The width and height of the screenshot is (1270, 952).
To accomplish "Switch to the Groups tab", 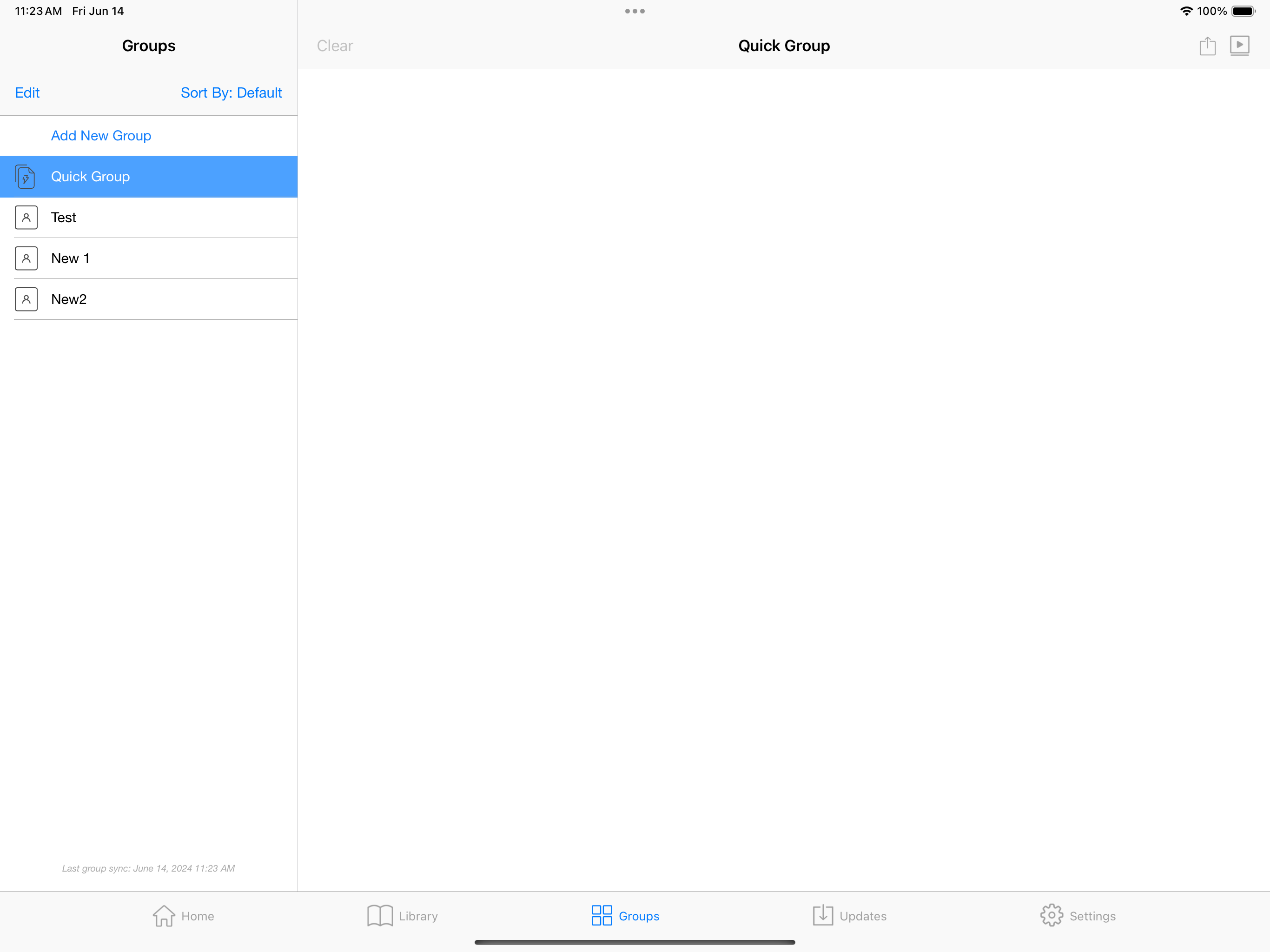I will coord(625,916).
